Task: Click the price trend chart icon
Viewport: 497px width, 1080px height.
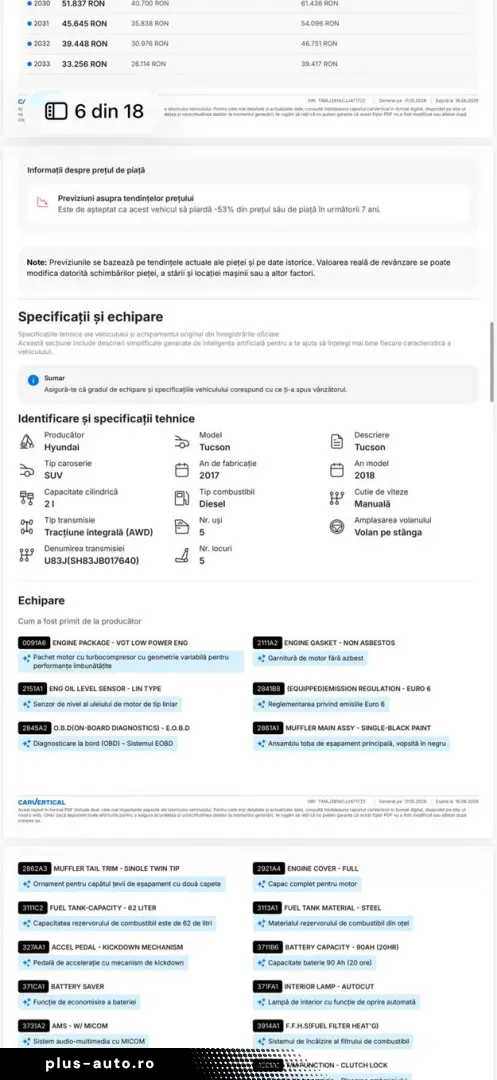Action: pos(43,202)
